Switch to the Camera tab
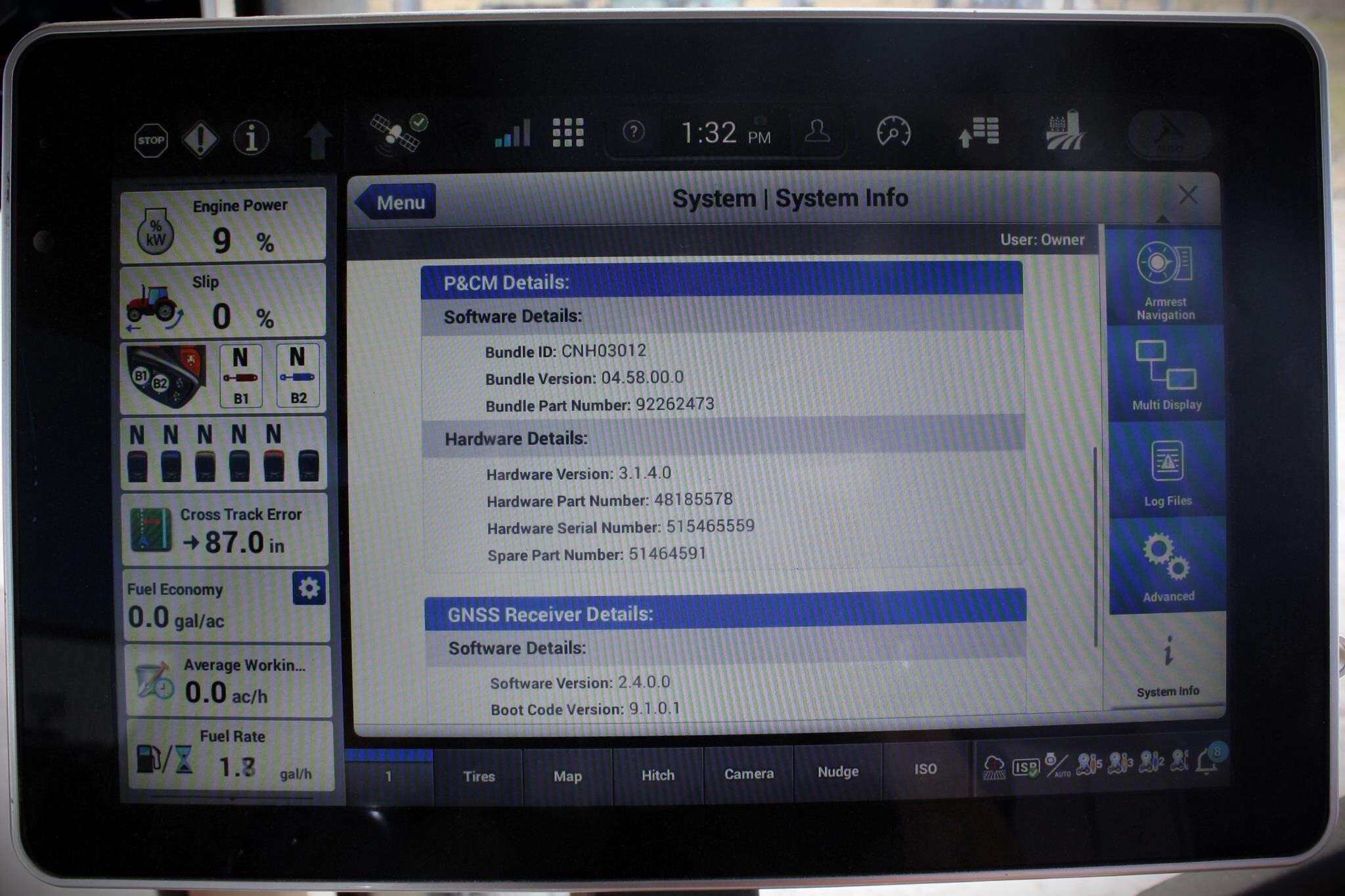The image size is (1345, 896). (749, 775)
